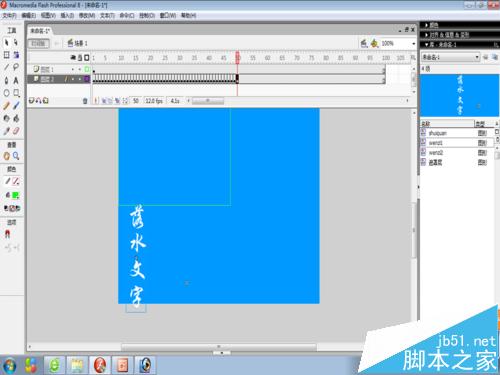Select the Rectangle tool

[16, 93]
